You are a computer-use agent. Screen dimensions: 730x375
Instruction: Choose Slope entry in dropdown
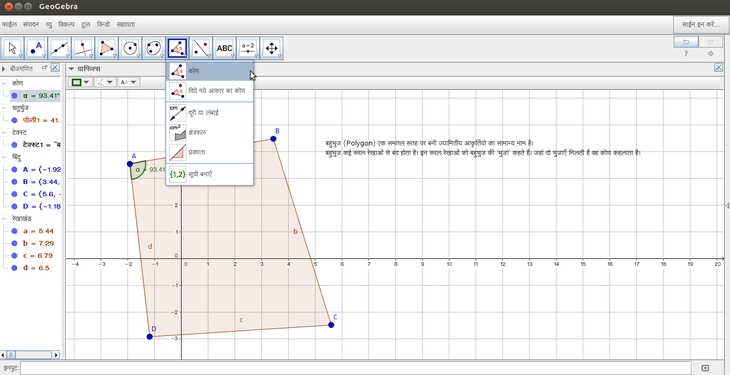(x=210, y=152)
